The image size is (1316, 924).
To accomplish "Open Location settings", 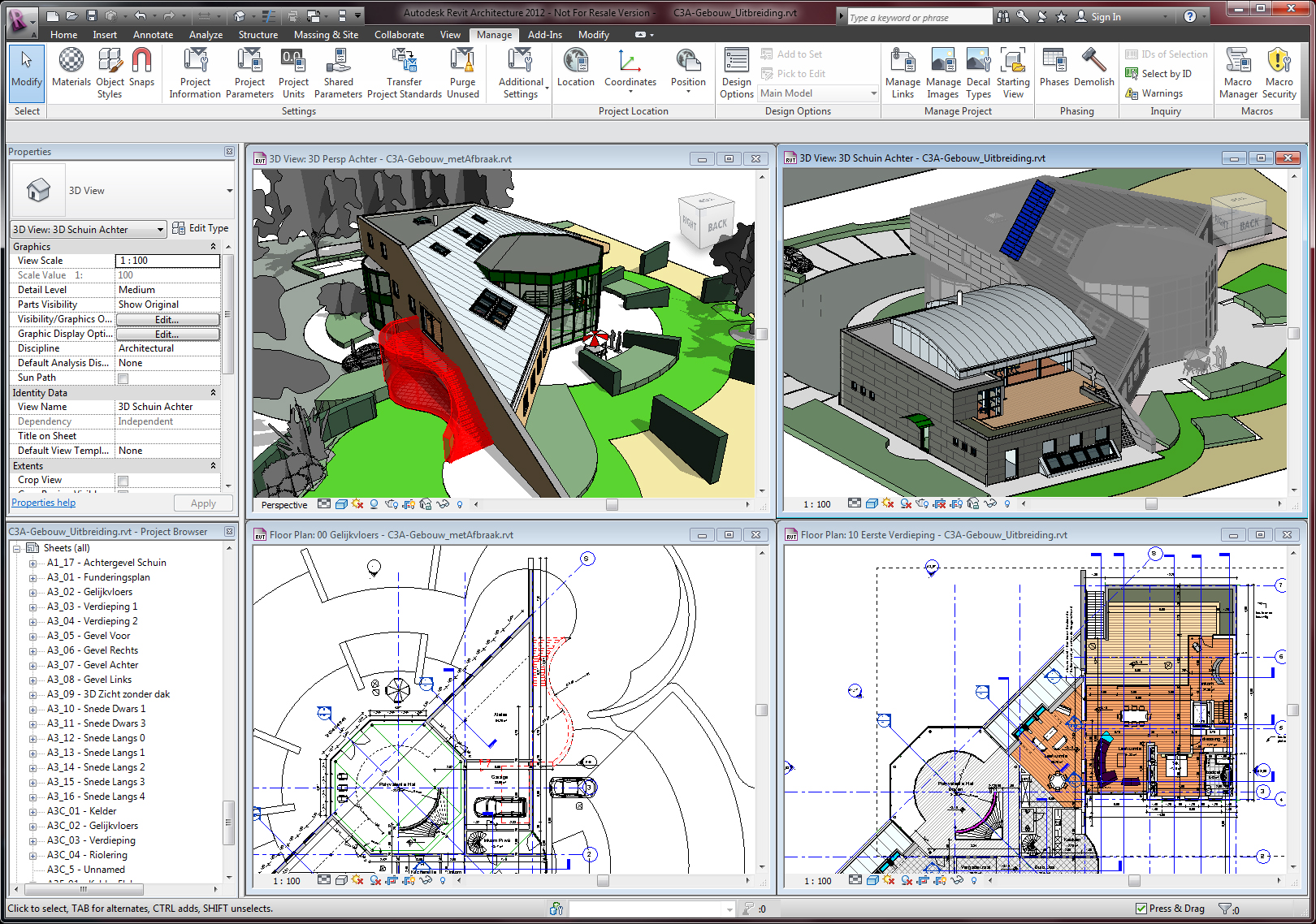I will [576, 68].
